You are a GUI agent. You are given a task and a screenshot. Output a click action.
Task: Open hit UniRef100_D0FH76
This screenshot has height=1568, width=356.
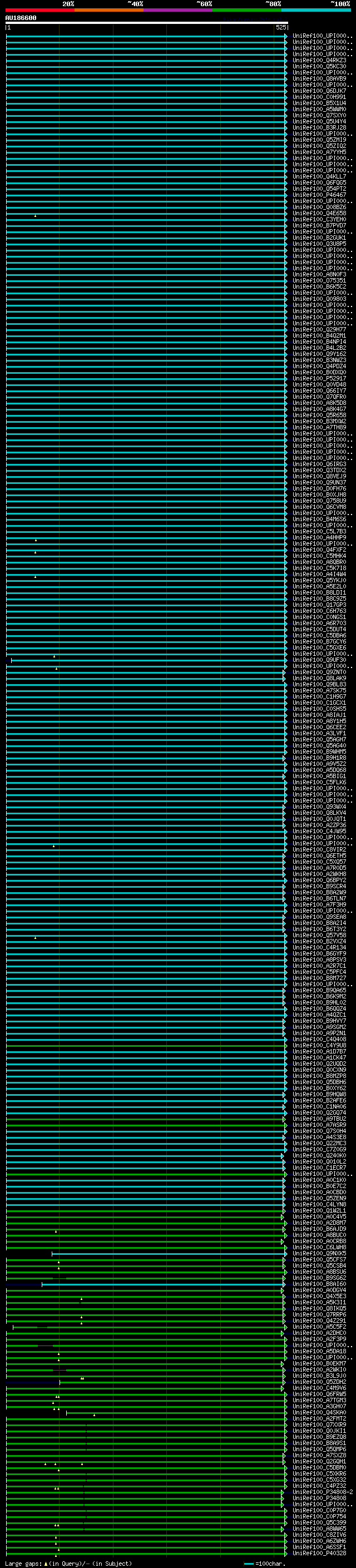pyautogui.click(x=319, y=488)
